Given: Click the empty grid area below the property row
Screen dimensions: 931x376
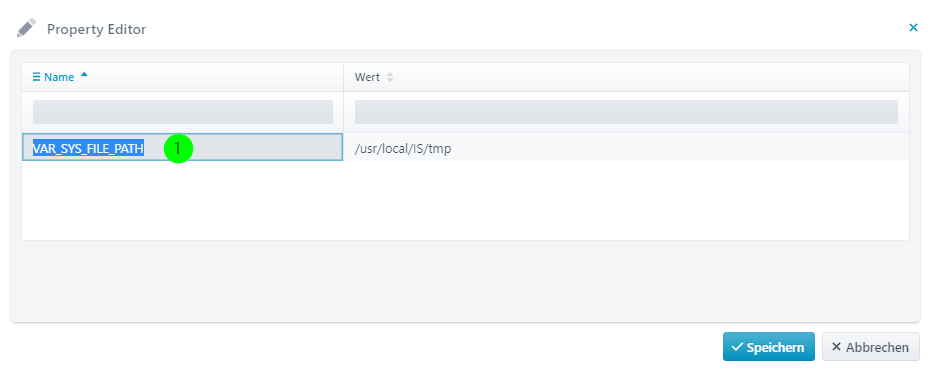Looking at the screenshot, I should coord(466,200).
